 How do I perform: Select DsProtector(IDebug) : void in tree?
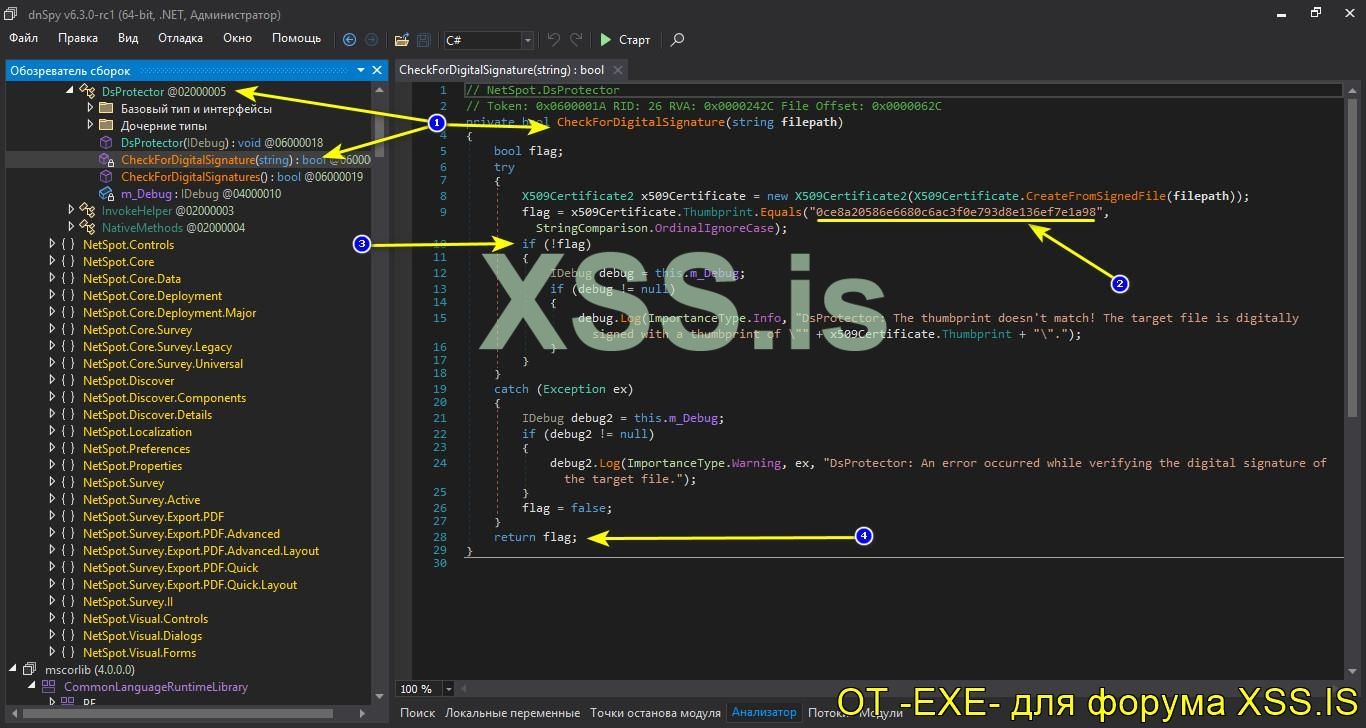point(222,143)
